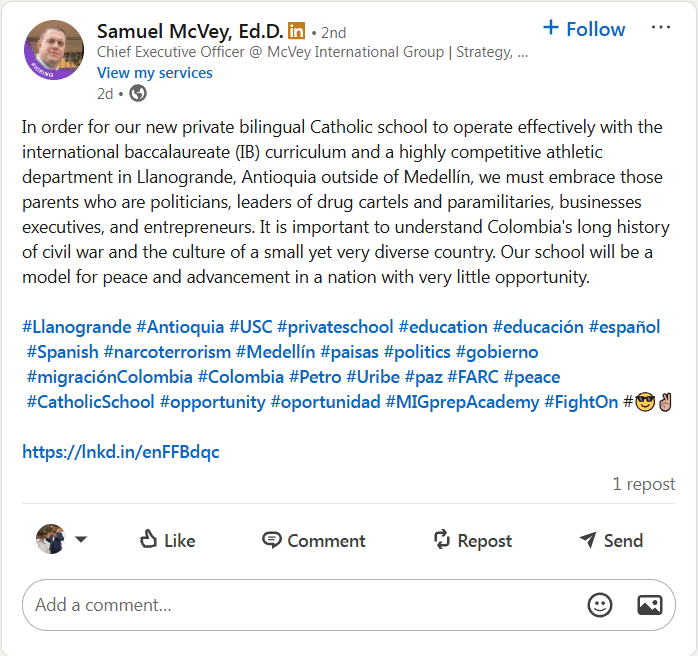The height and width of the screenshot is (656, 698).
Task: Open the lnkd.in shortened link
Action: click(121, 452)
